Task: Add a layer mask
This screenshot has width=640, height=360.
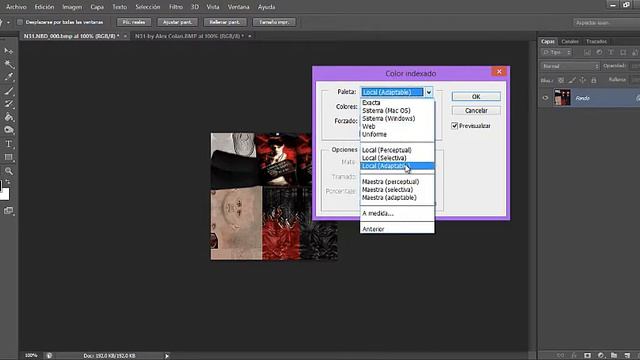Action: click(x=587, y=356)
